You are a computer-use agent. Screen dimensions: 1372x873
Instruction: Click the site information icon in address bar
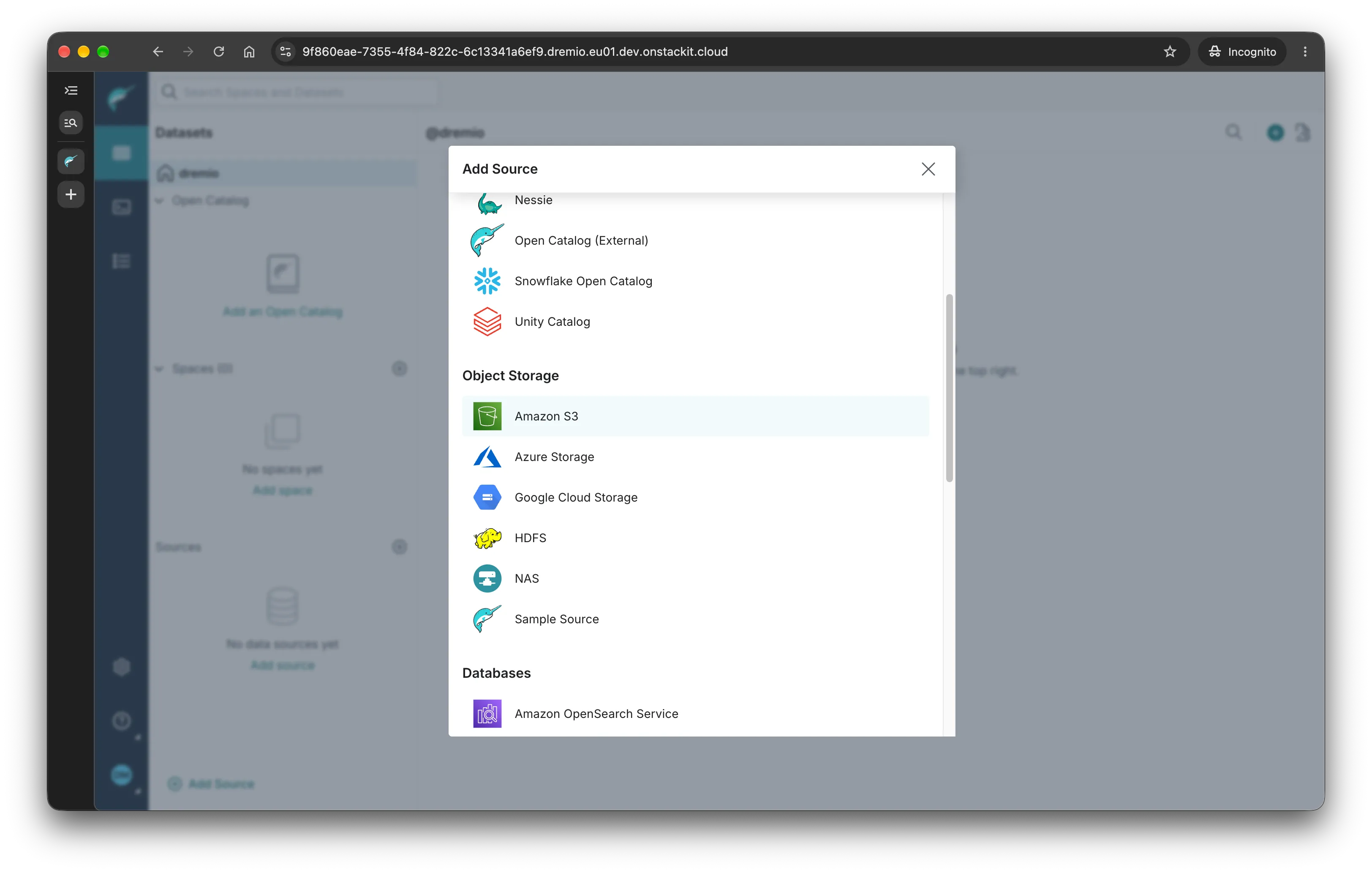point(286,51)
